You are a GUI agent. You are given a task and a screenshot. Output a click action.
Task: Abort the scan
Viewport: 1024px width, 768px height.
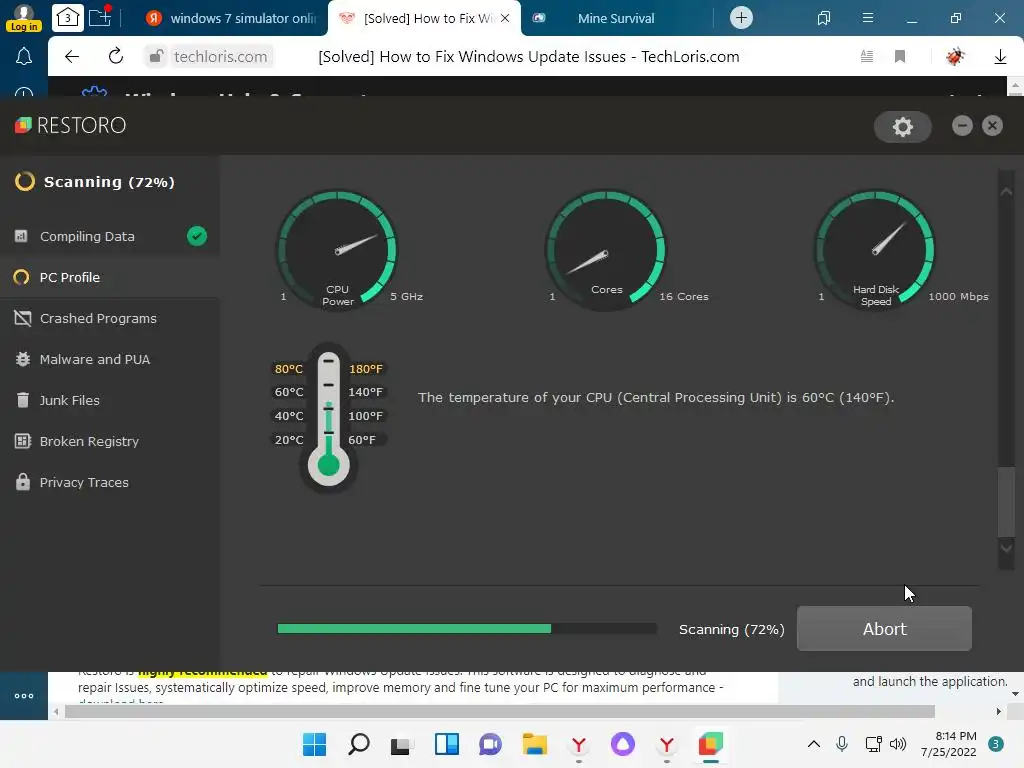[x=884, y=629]
